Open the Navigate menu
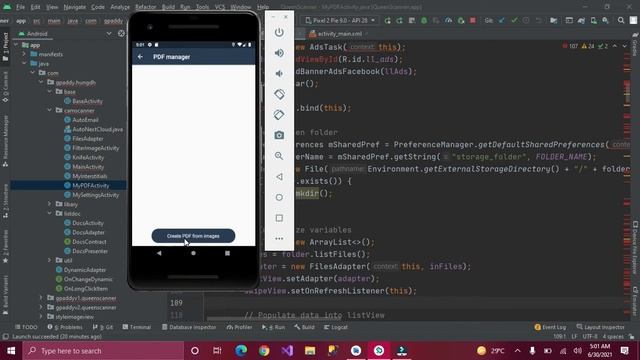 (74, 7)
